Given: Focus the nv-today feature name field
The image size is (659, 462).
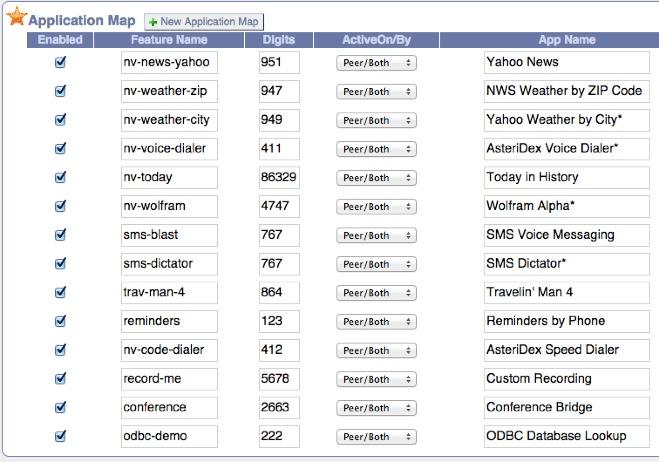Looking at the screenshot, I should [x=169, y=177].
